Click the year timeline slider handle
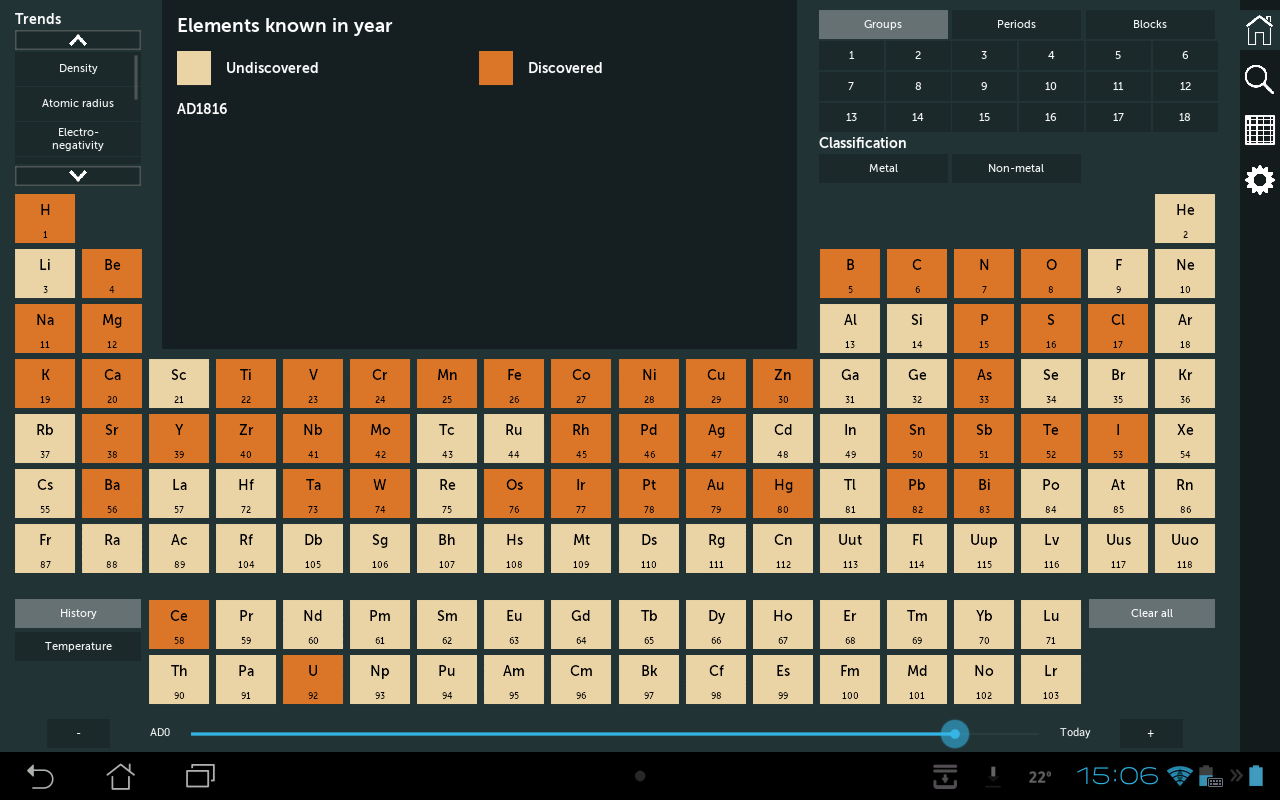This screenshot has width=1280, height=800. (x=955, y=734)
